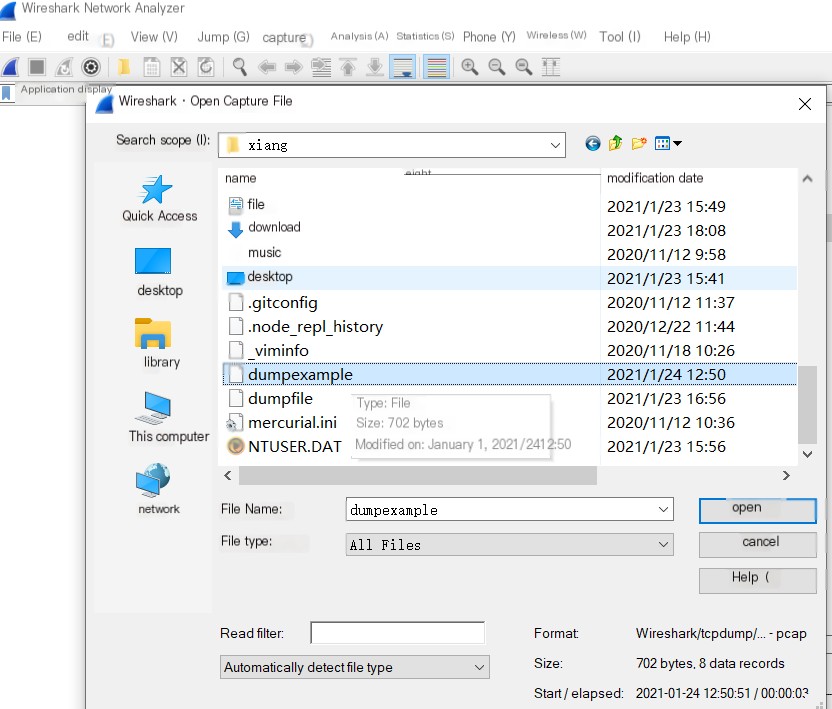Click the zoom out toolbar icon
This screenshot has height=709, width=832.
497,67
